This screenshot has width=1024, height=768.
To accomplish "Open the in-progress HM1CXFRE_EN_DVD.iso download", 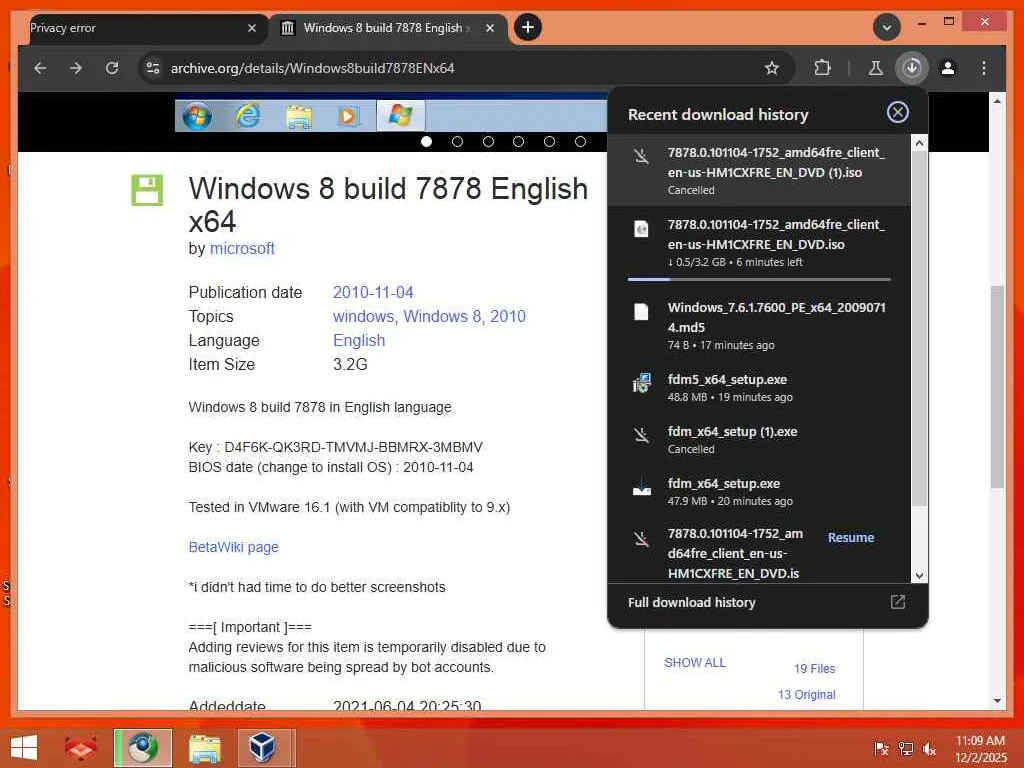I will [759, 242].
